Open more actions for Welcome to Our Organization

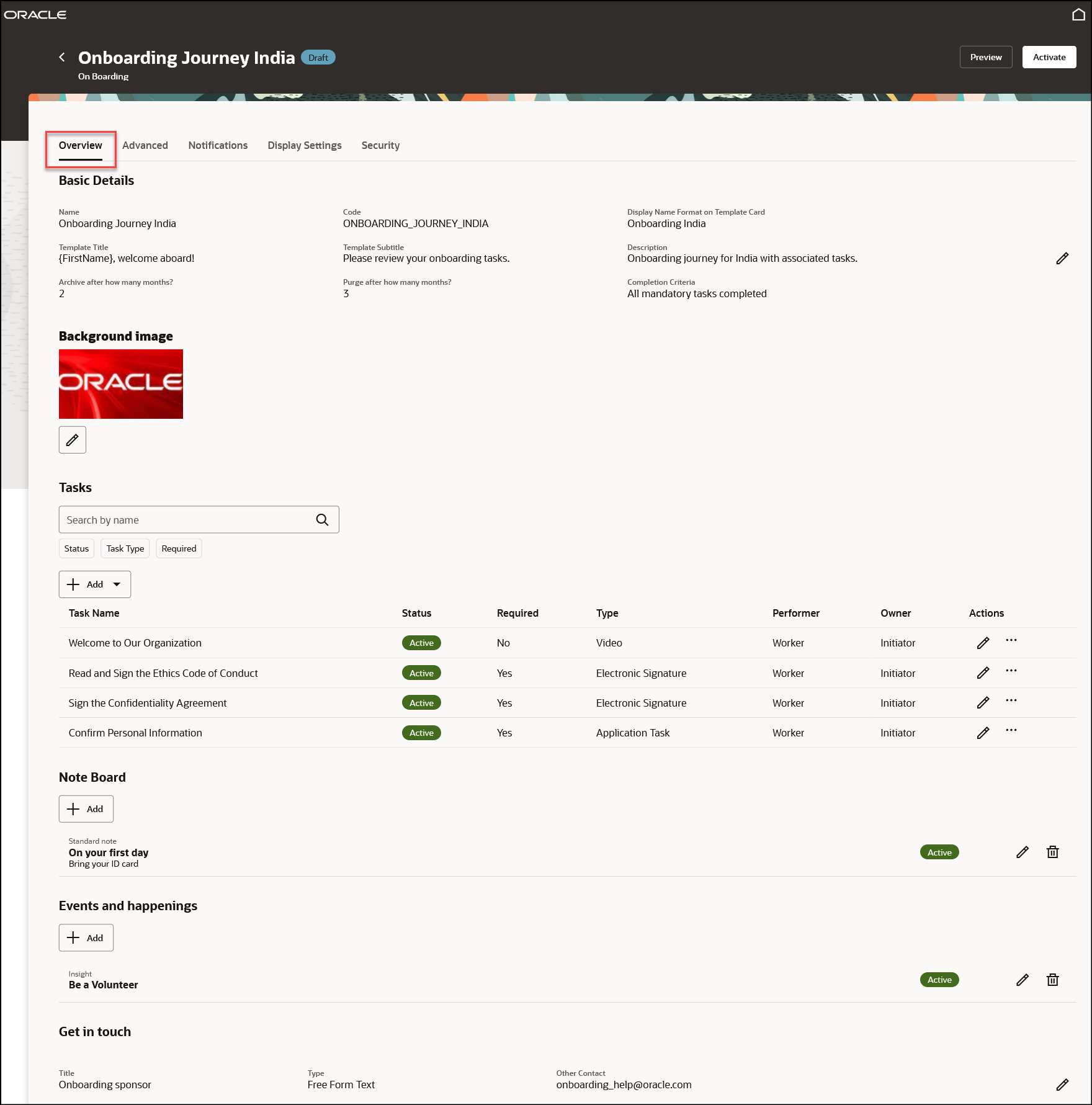(1011, 640)
